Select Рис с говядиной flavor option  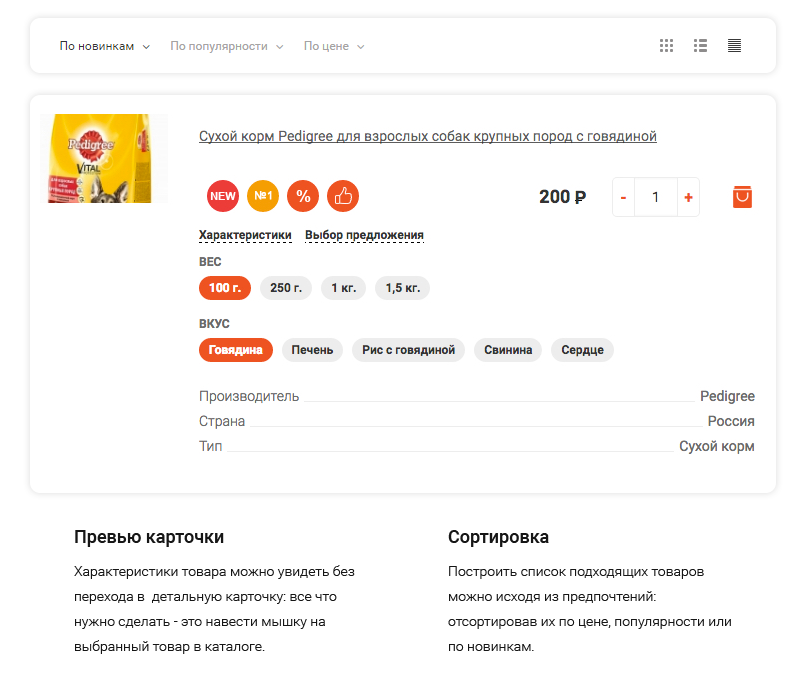pos(408,350)
